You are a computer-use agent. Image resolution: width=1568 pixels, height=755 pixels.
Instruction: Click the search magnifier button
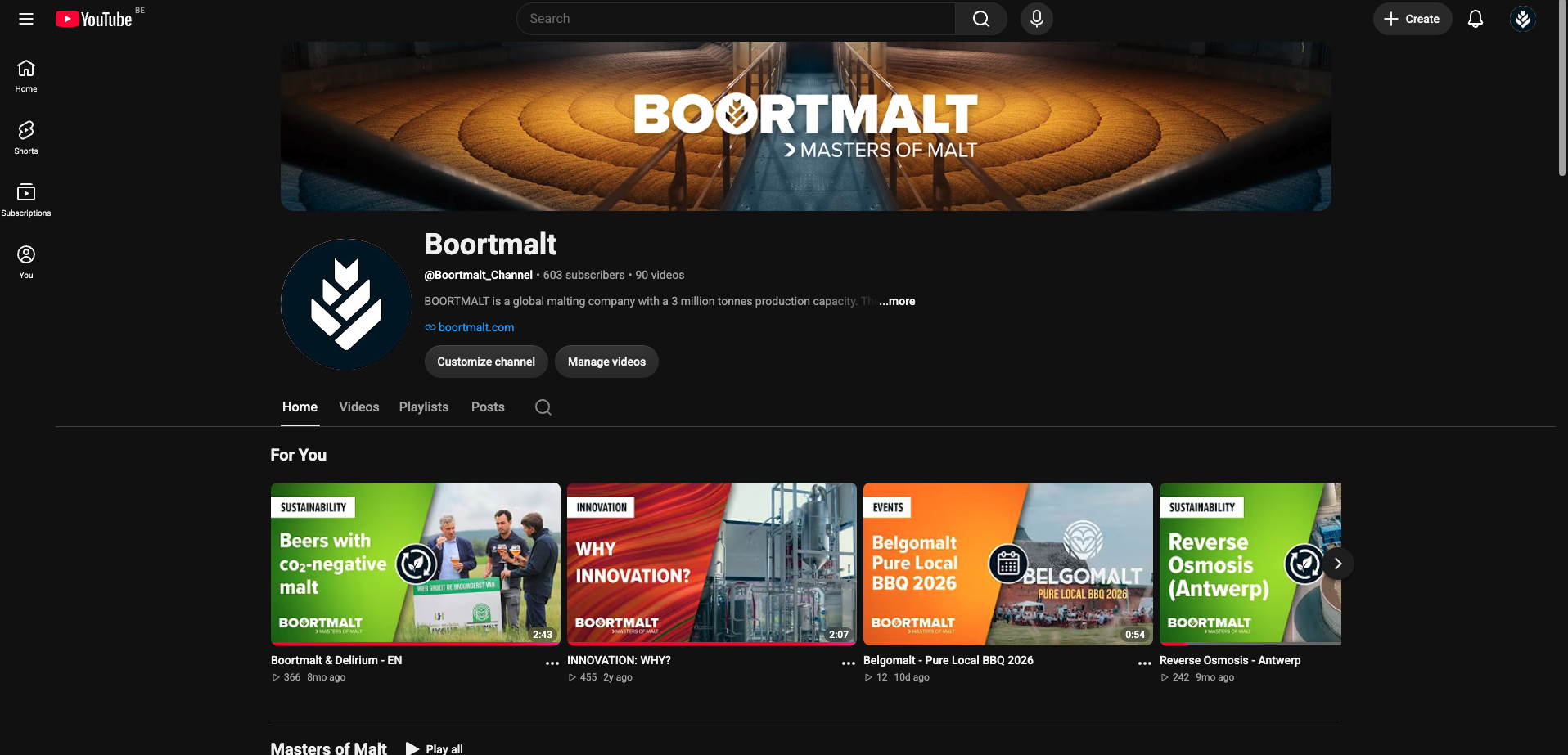coord(980,19)
